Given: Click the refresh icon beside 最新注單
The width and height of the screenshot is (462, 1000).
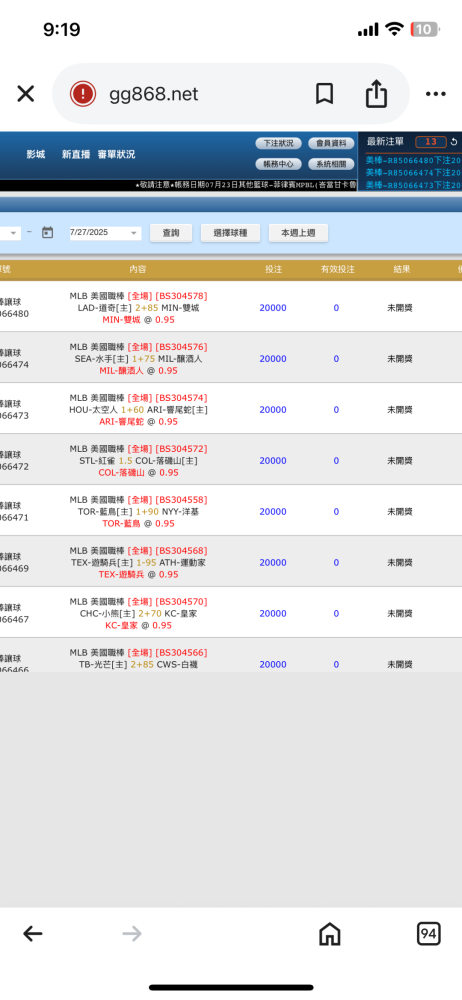Looking at the screenshot, I should coord(454,142).
